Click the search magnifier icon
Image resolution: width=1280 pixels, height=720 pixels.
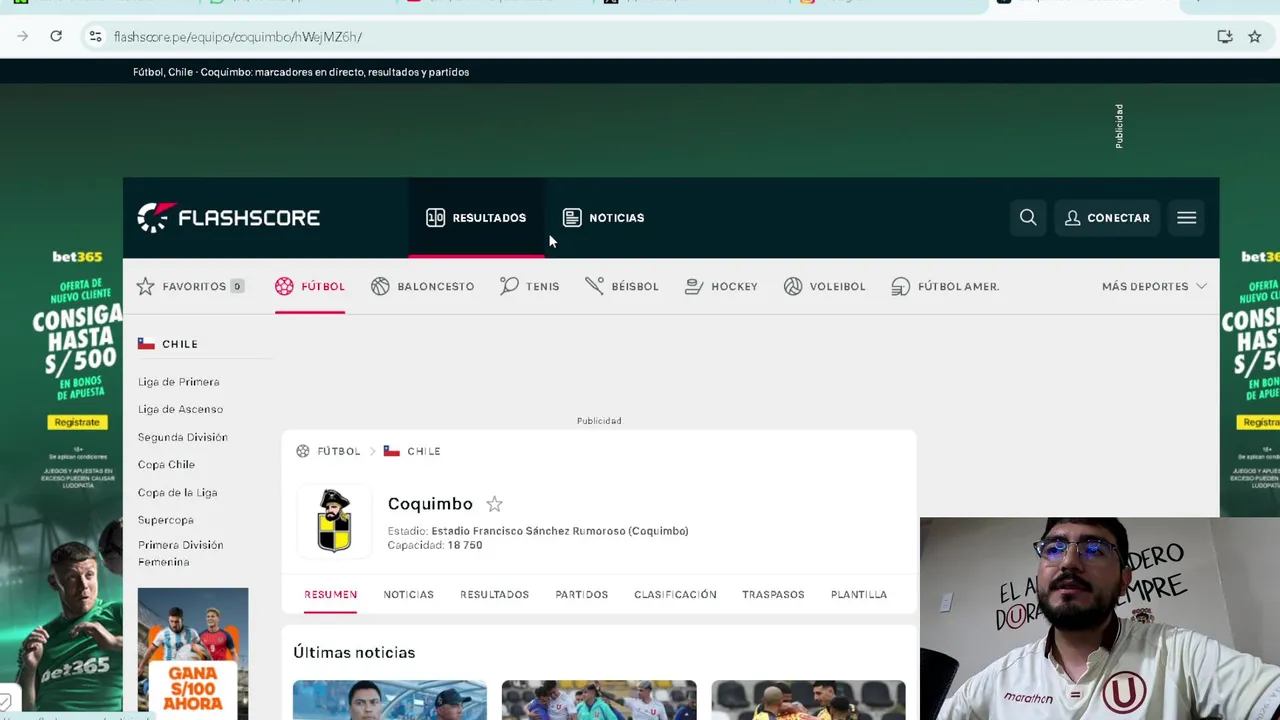click(x=1028, y=217)
